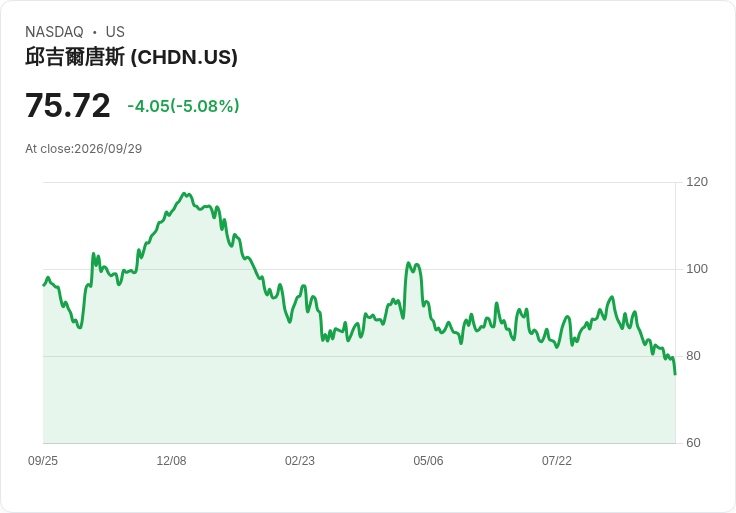The height and width of the screenshot is (513, 736).
Task: Click the NASDAQ exchange label
Action: [x=54, y=32]
